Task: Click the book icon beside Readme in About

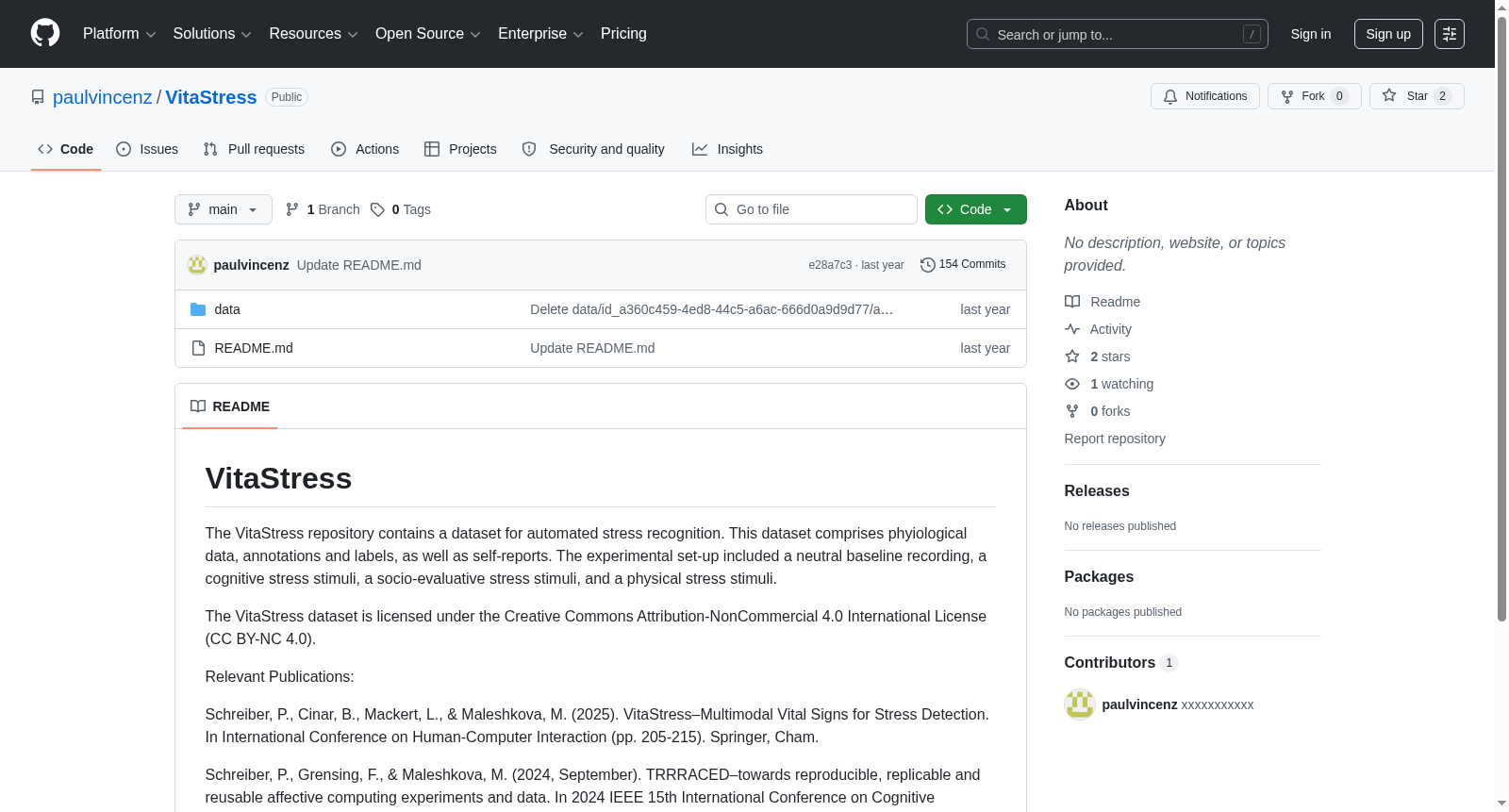Action: [x=1072, y=302]
